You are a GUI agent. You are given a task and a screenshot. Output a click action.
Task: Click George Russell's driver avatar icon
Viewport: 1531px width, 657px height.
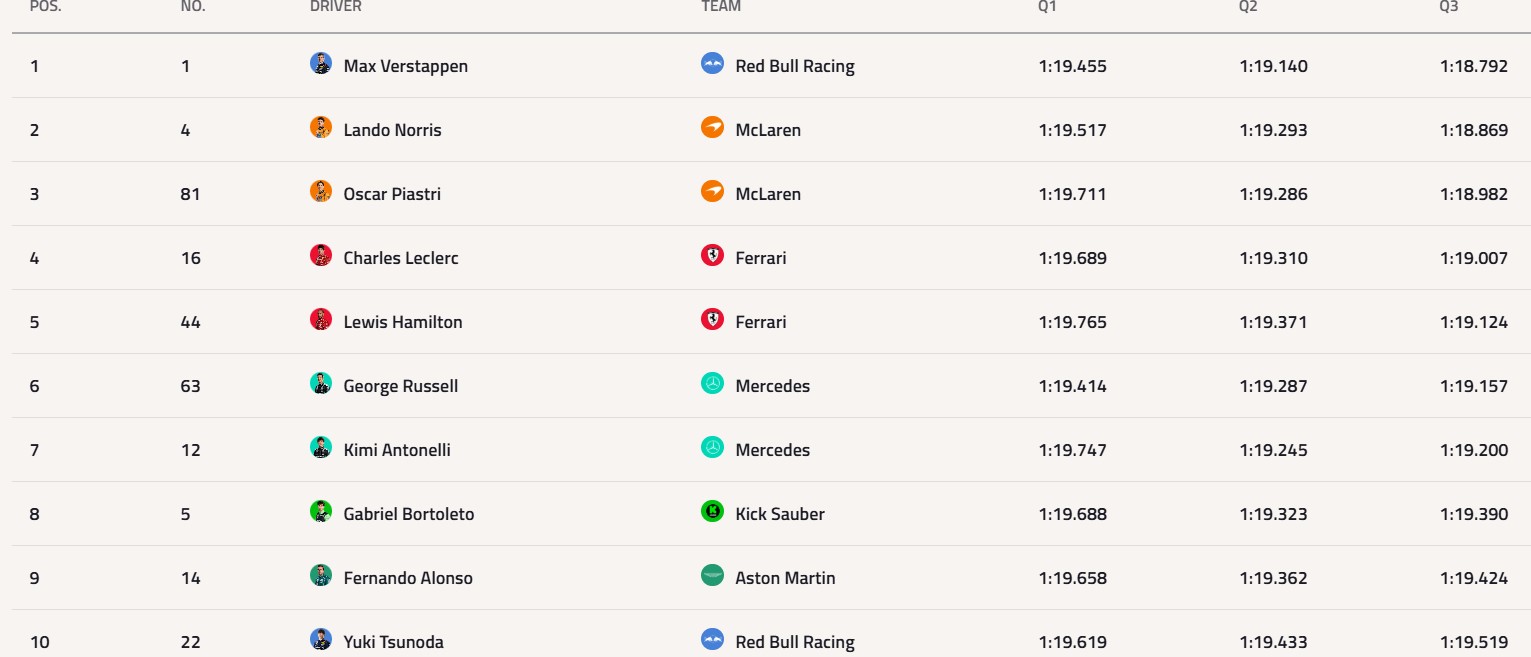320,384
